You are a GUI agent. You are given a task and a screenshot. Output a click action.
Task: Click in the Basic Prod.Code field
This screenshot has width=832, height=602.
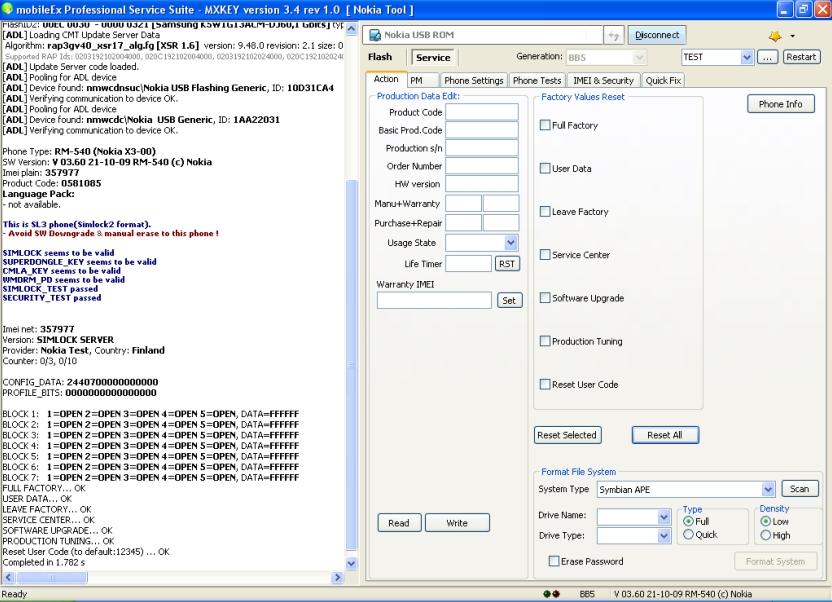(x=481, y=130)
